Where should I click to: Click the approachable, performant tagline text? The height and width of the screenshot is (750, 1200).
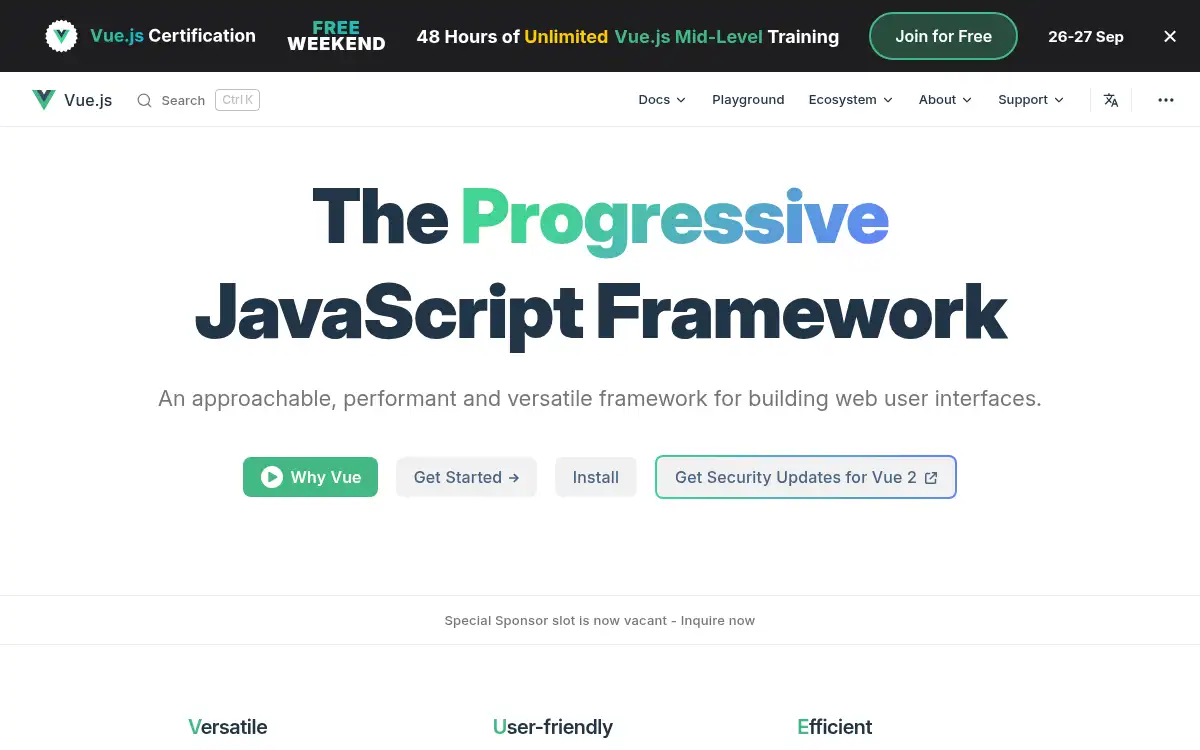tap(600, 399)
